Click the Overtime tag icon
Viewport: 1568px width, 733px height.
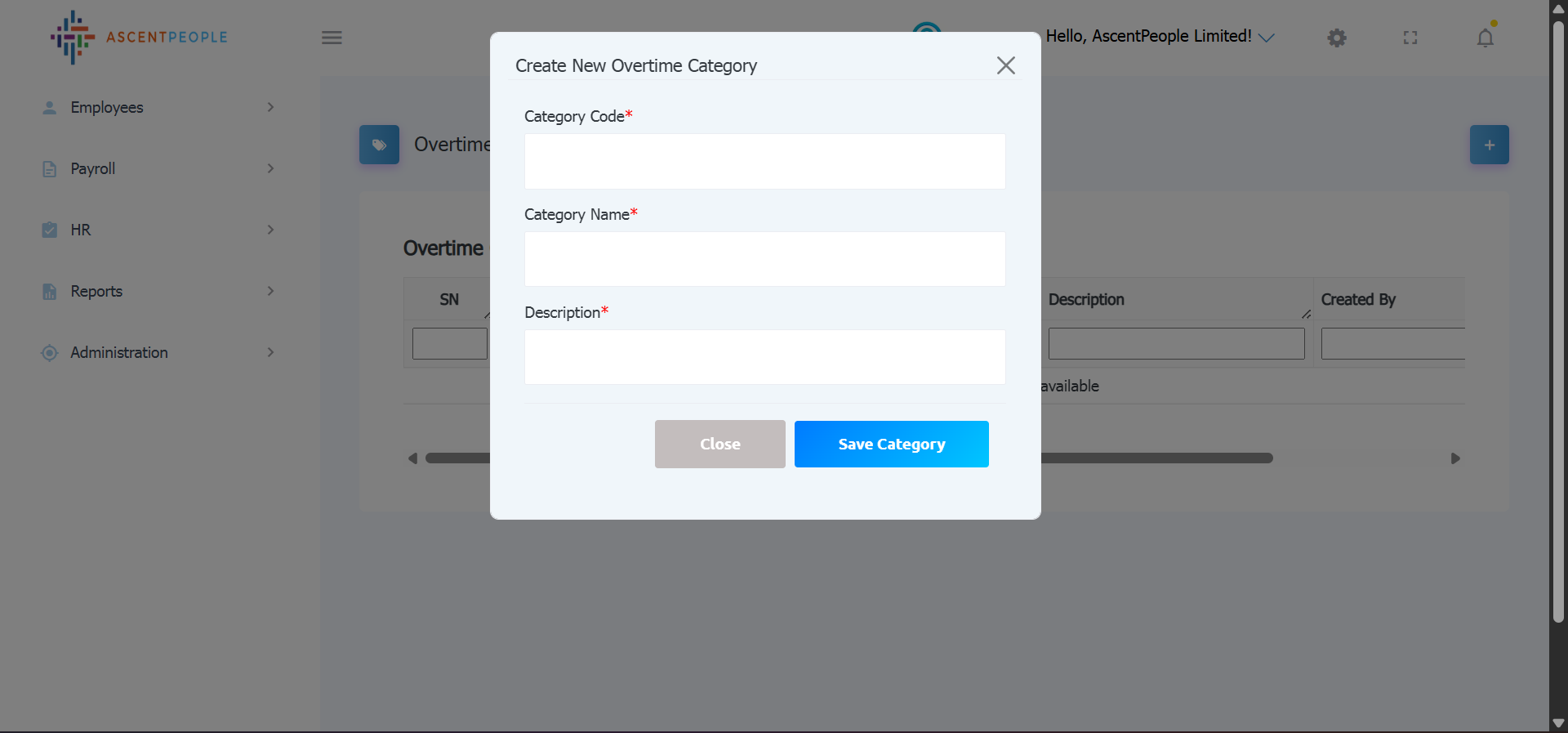(379, 145)
